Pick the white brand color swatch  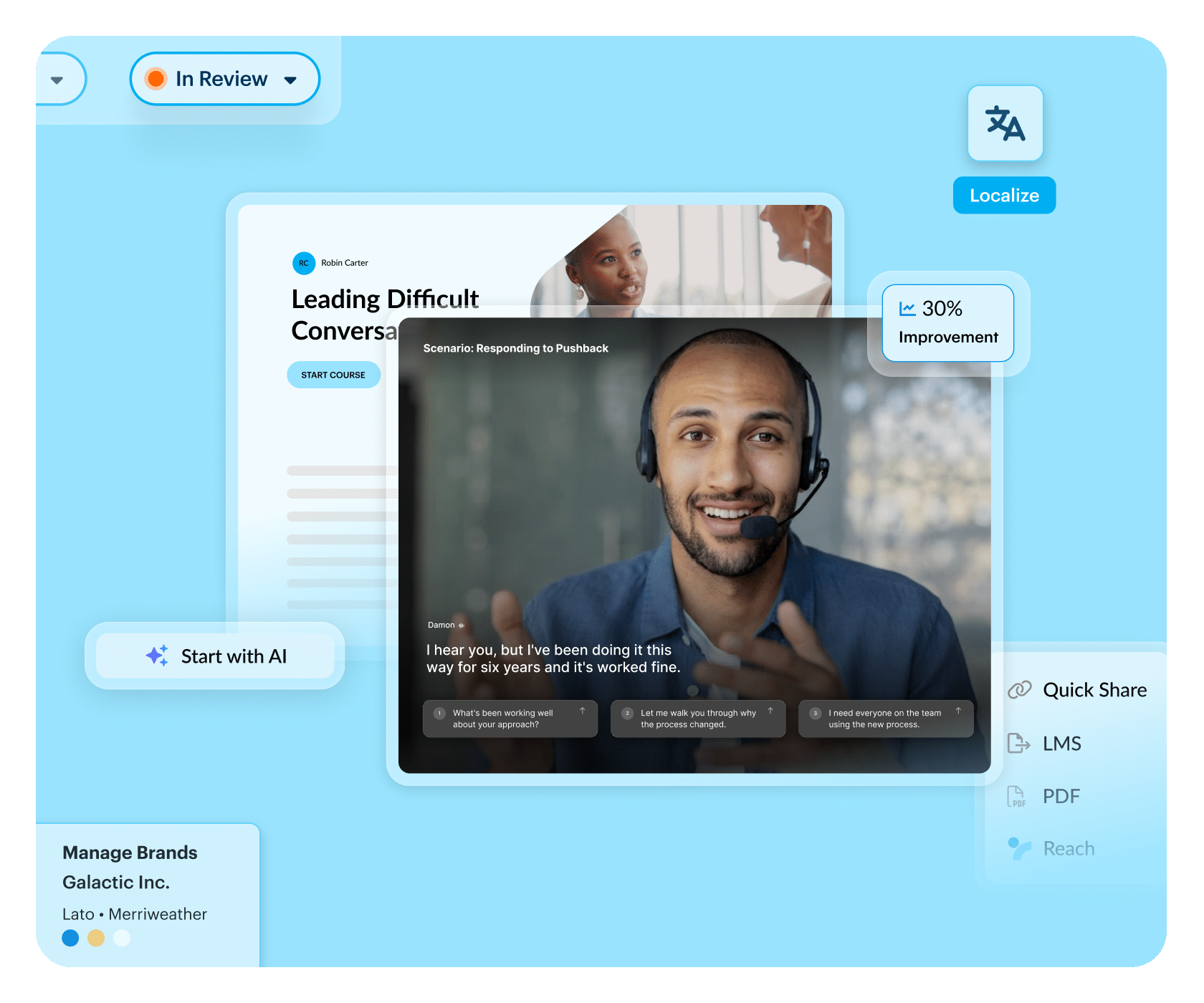tap(122, 938)
